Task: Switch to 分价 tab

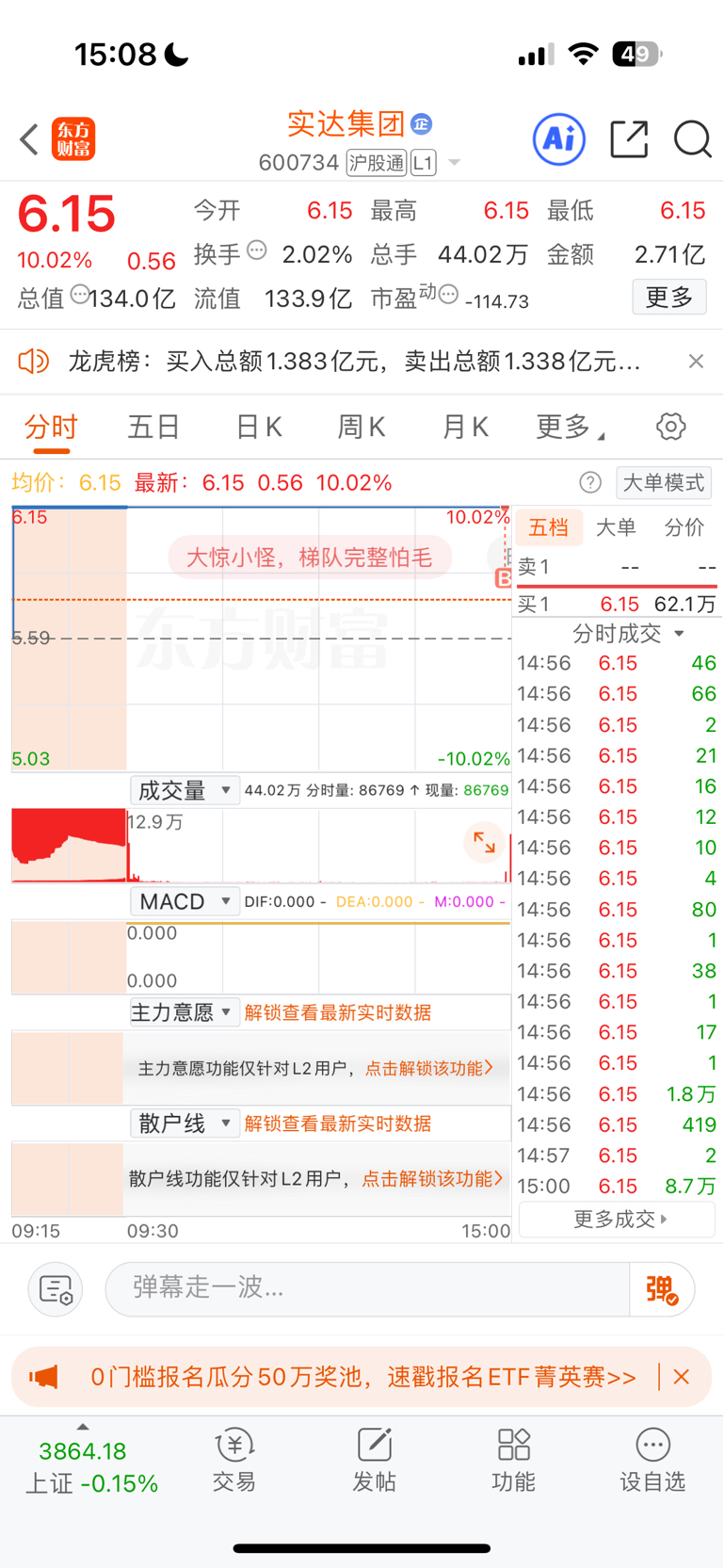Action: pos(684,527)
